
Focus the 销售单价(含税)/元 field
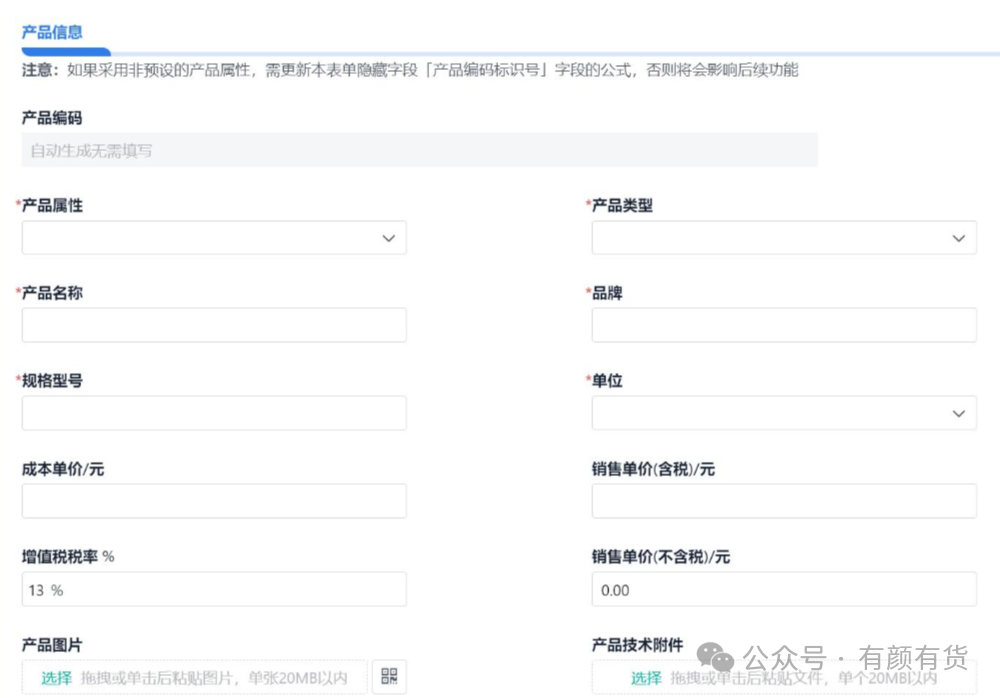point(784,501)
